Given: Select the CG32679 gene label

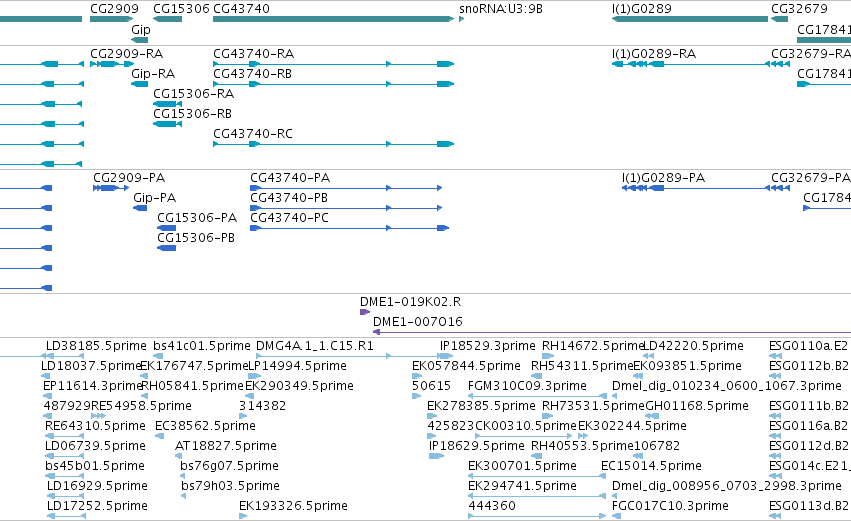Looking at the screenshot, I should 799,9.
